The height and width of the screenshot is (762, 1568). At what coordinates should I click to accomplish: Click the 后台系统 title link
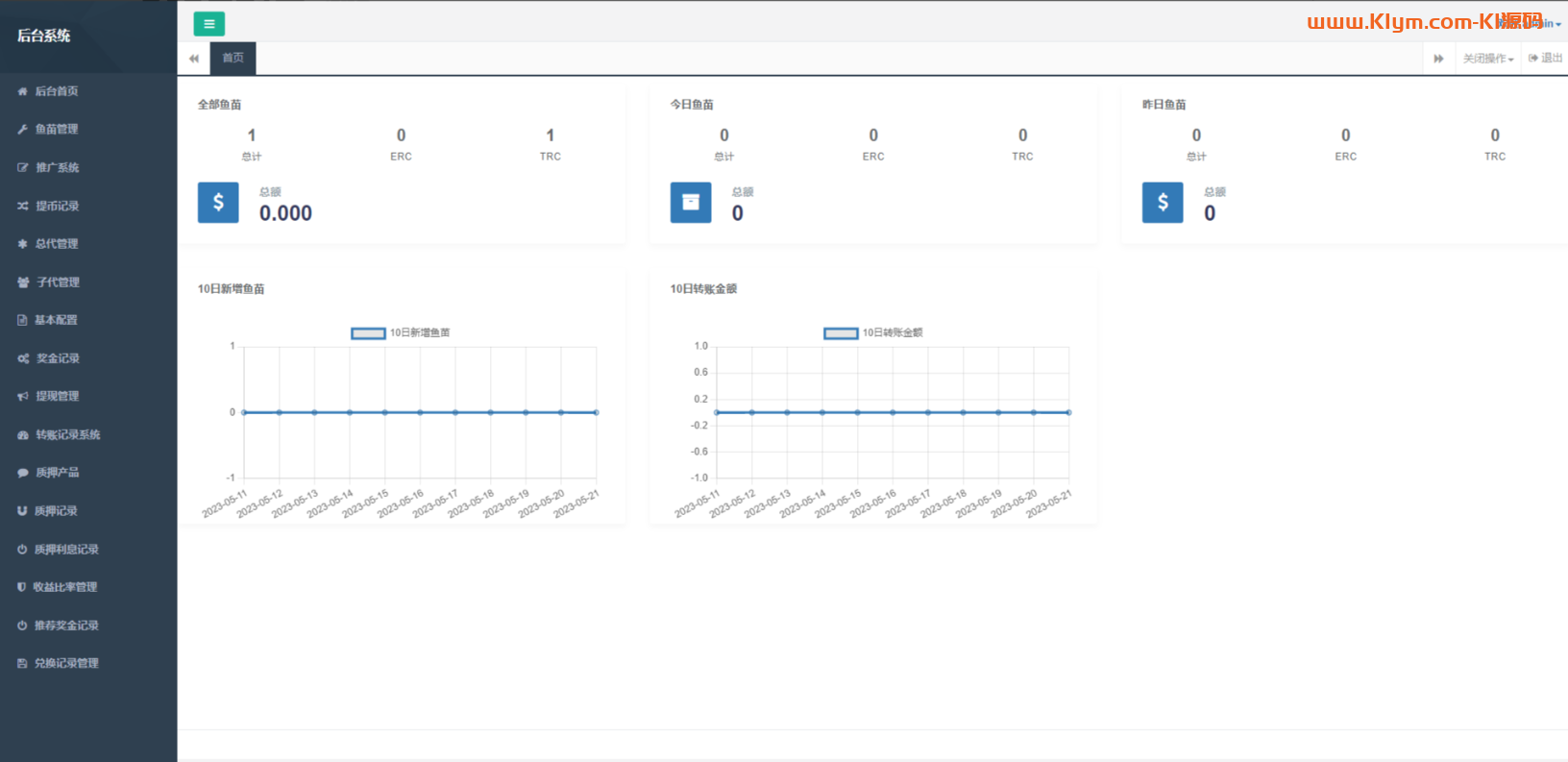(44, 36)
